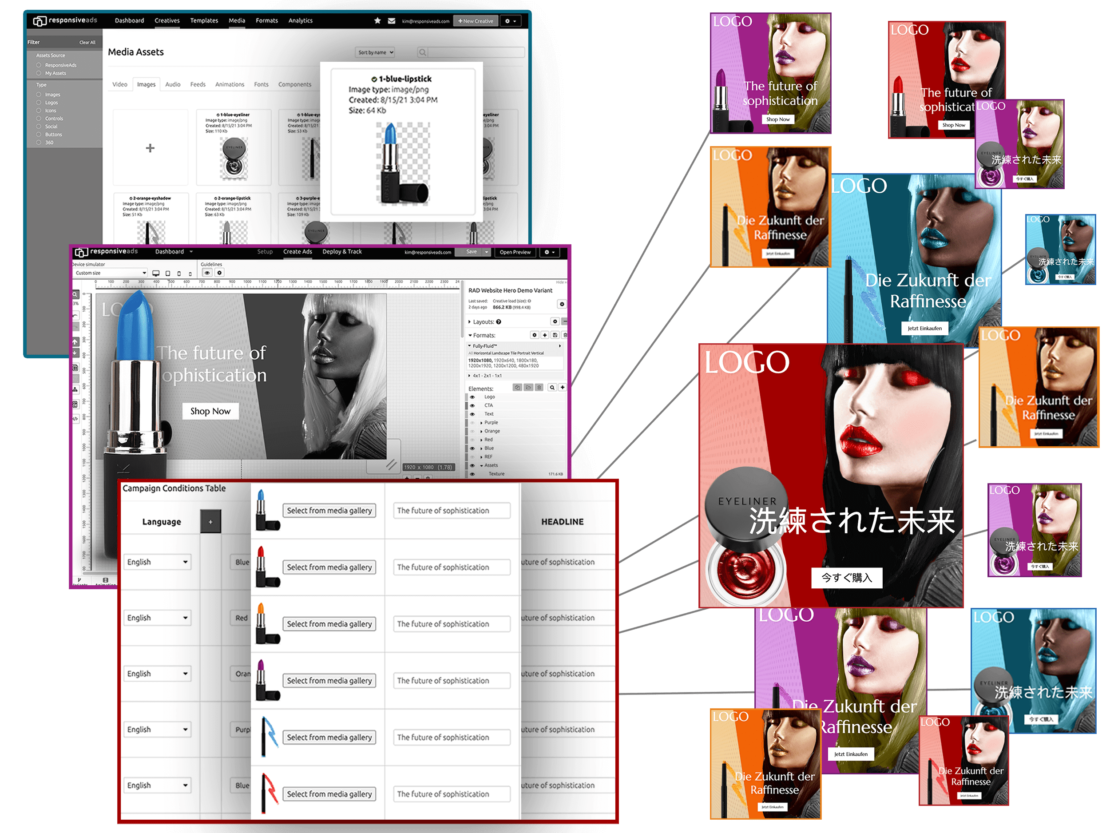This screenshot has height=833, width=1110.
Task: Click the Layouts settings gear icon
Action: (x=555, y=321)
